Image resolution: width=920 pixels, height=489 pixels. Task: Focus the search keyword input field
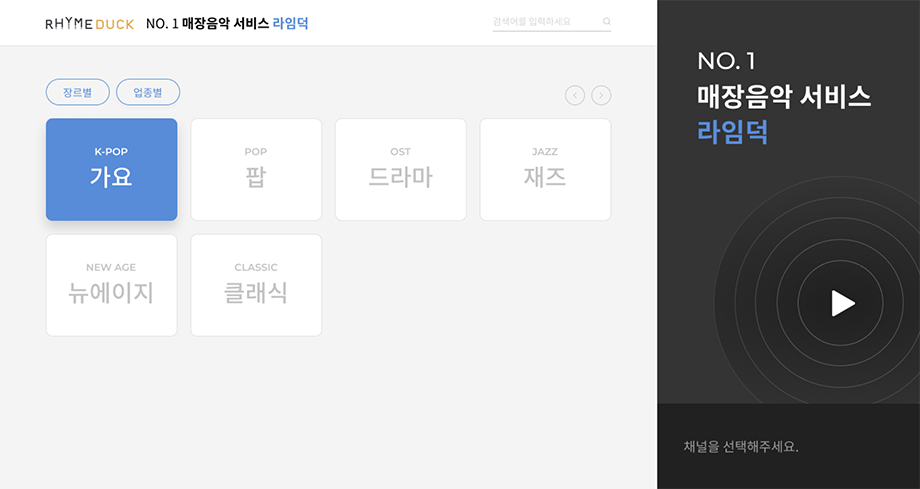click(544, 21)
